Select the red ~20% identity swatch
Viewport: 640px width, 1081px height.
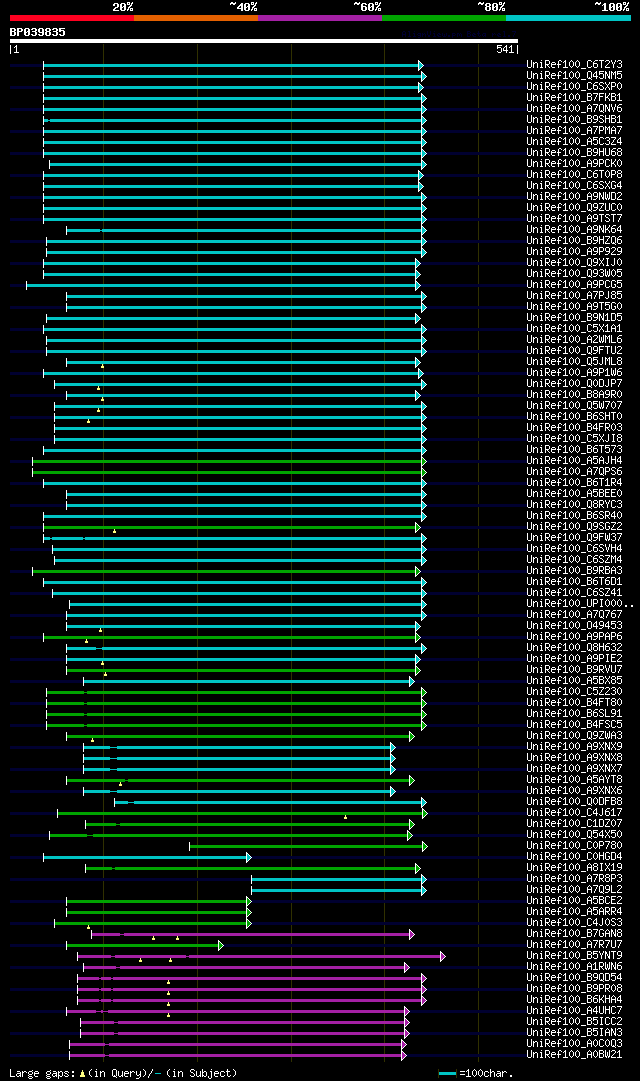click(72, 18)
